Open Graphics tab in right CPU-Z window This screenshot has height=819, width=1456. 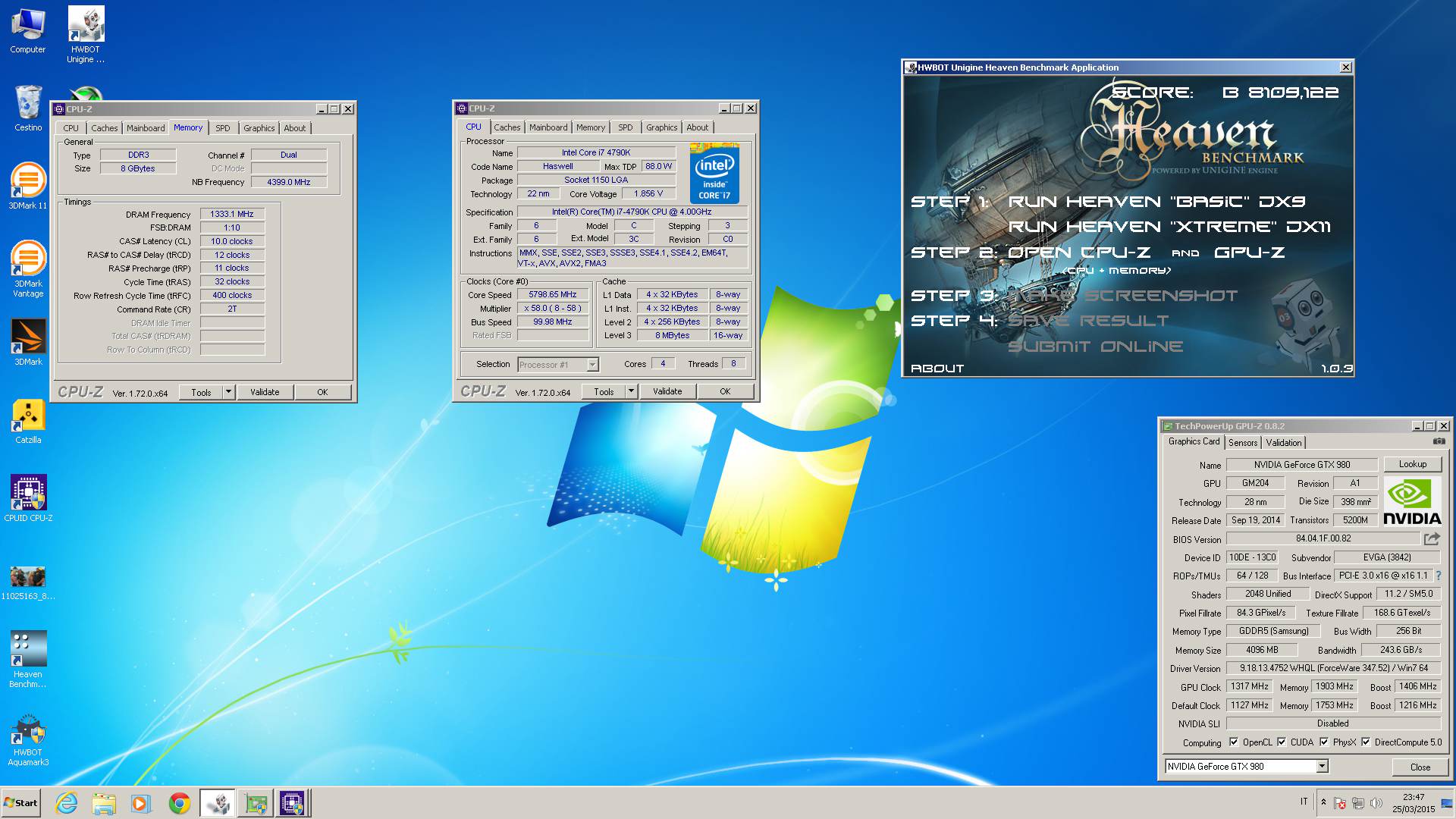click(662, 127)
